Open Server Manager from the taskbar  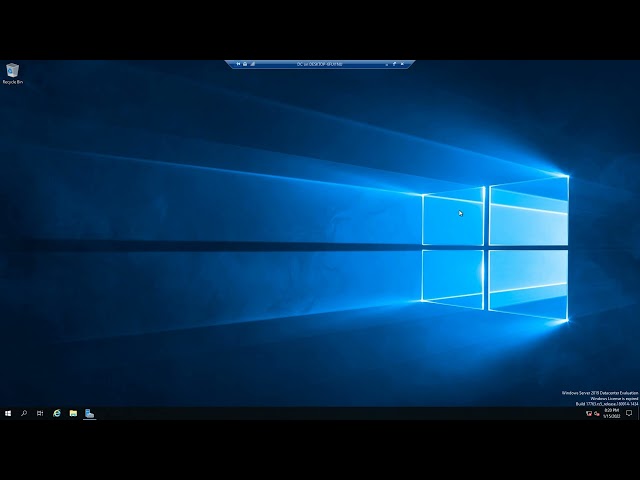point(89,413)
